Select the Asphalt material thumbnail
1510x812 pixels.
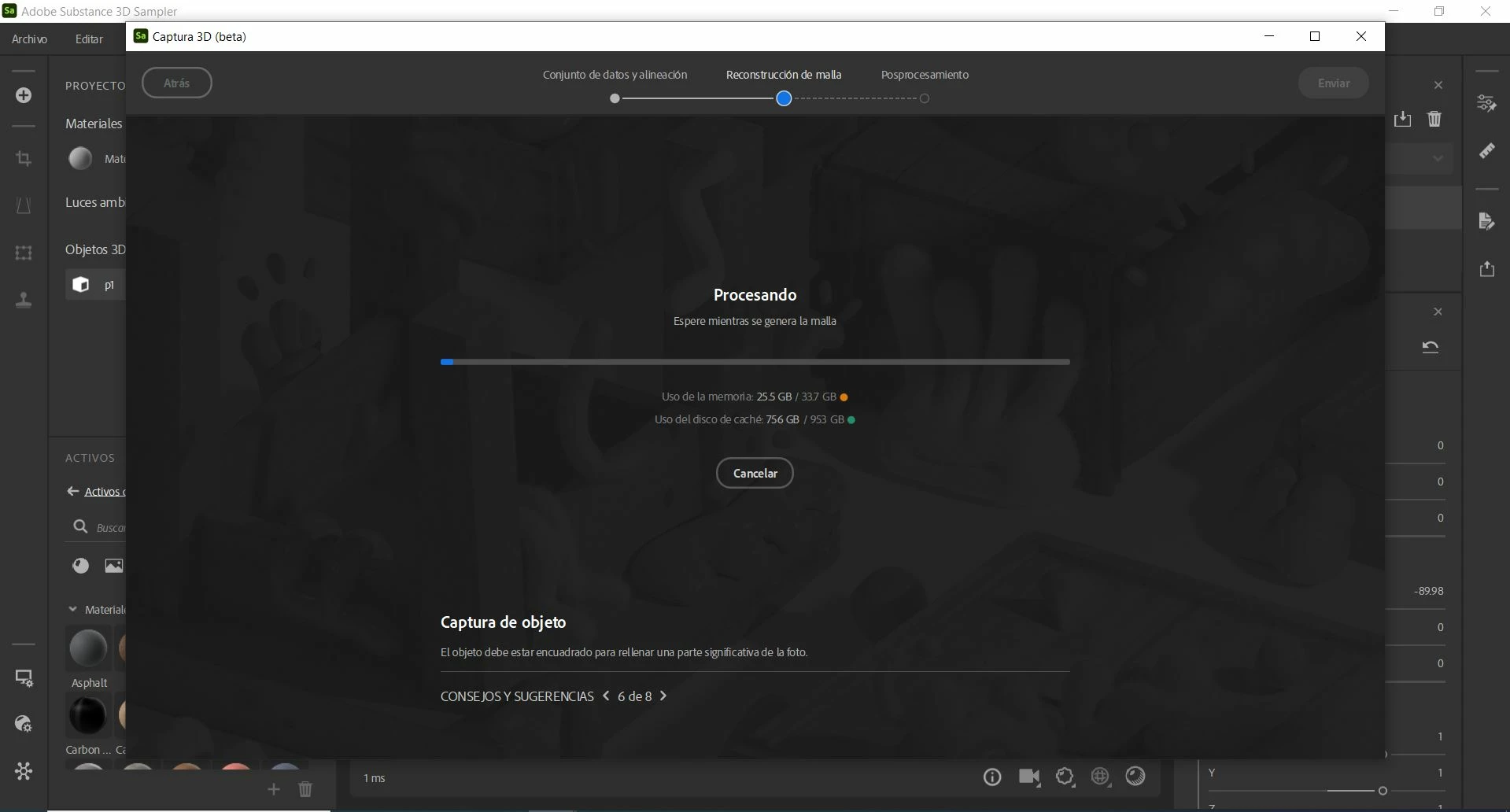tap(88, 648)
